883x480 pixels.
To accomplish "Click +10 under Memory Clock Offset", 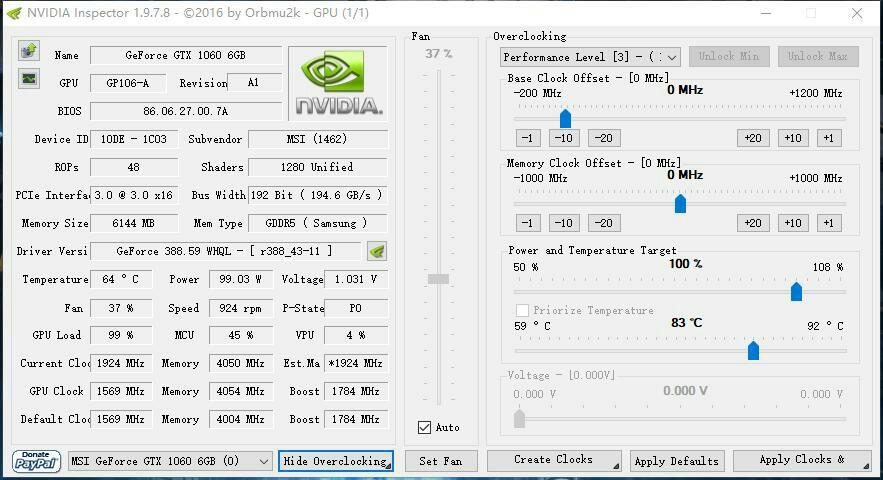I will tap(793, 223).
